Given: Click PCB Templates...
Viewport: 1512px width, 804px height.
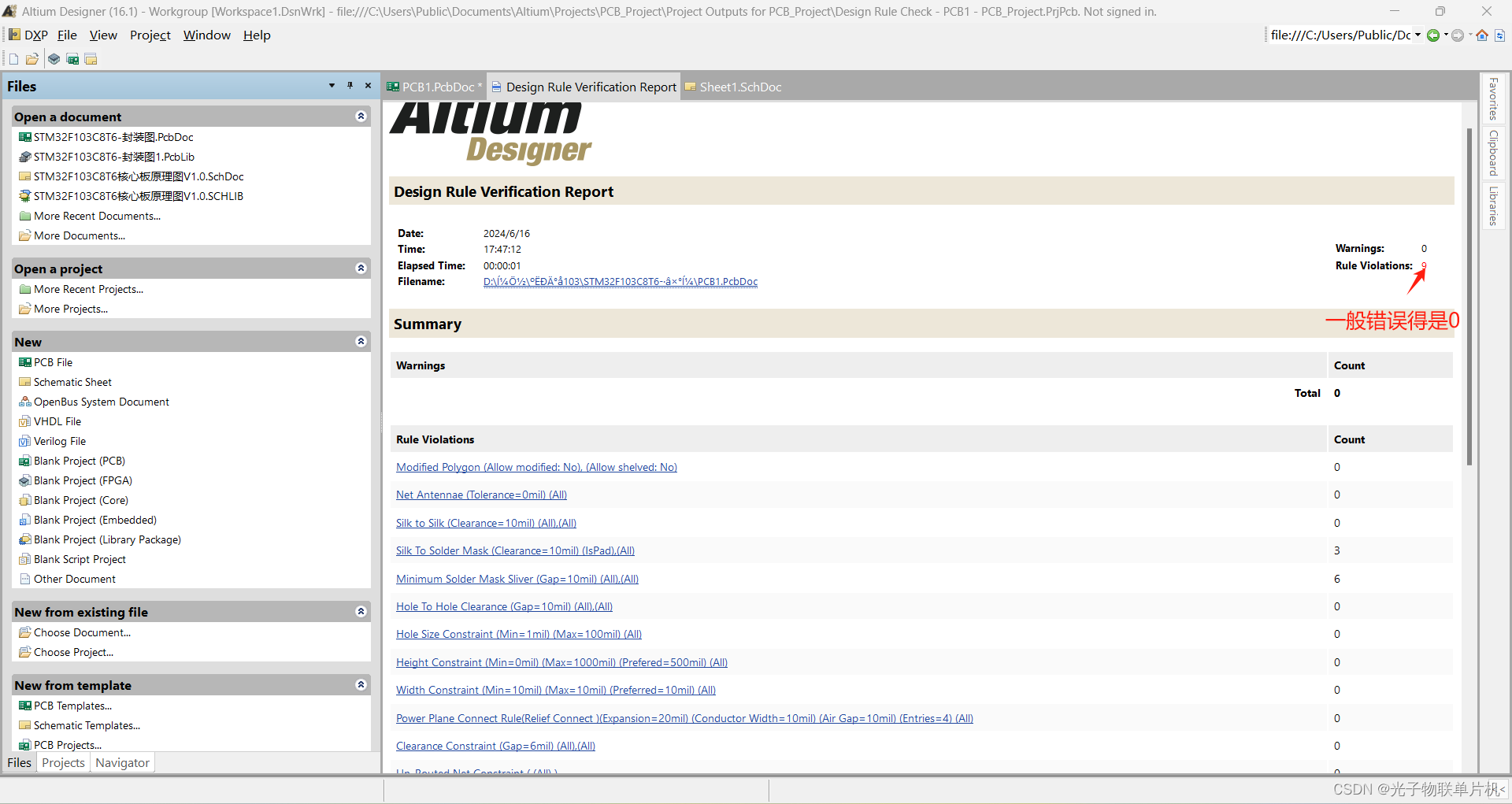Looking at the screenshot, I should click(72, 706).
